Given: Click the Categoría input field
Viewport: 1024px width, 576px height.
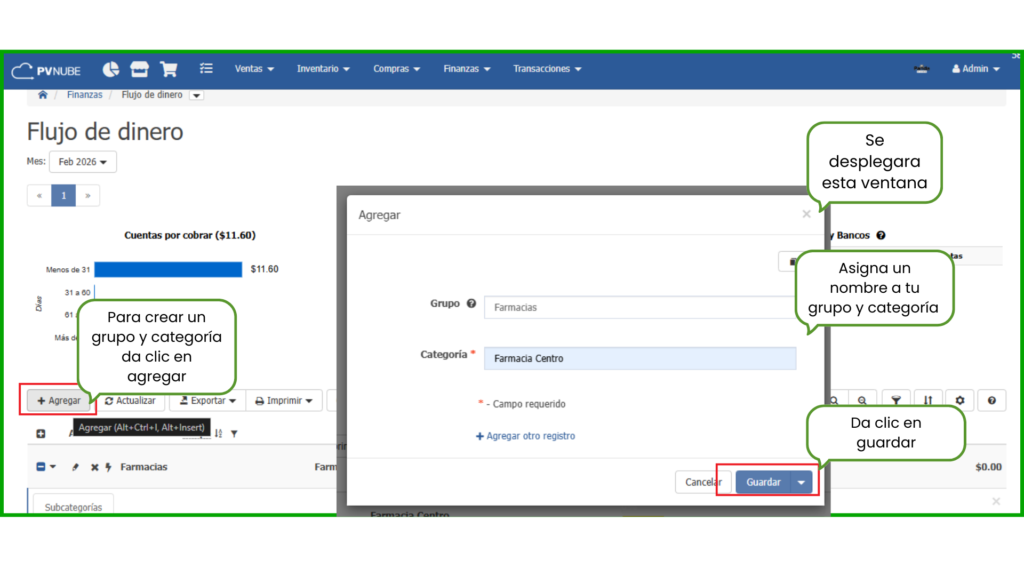Looking at the screenshot, I should pyautogui.click(x=640, y=358).
